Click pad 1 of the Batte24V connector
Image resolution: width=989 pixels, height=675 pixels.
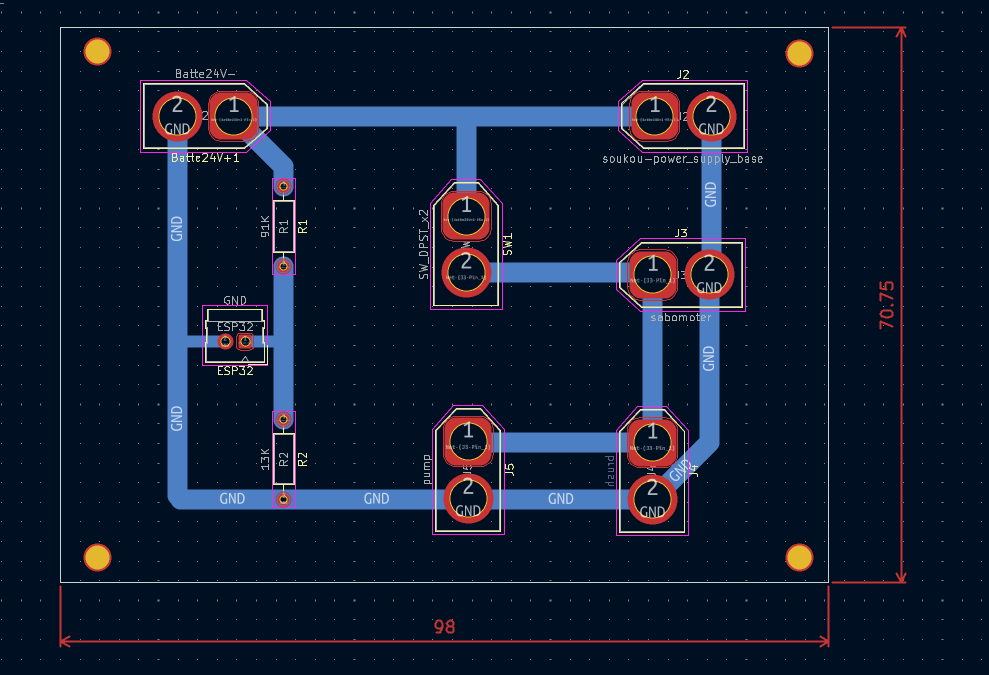[235, 115]
